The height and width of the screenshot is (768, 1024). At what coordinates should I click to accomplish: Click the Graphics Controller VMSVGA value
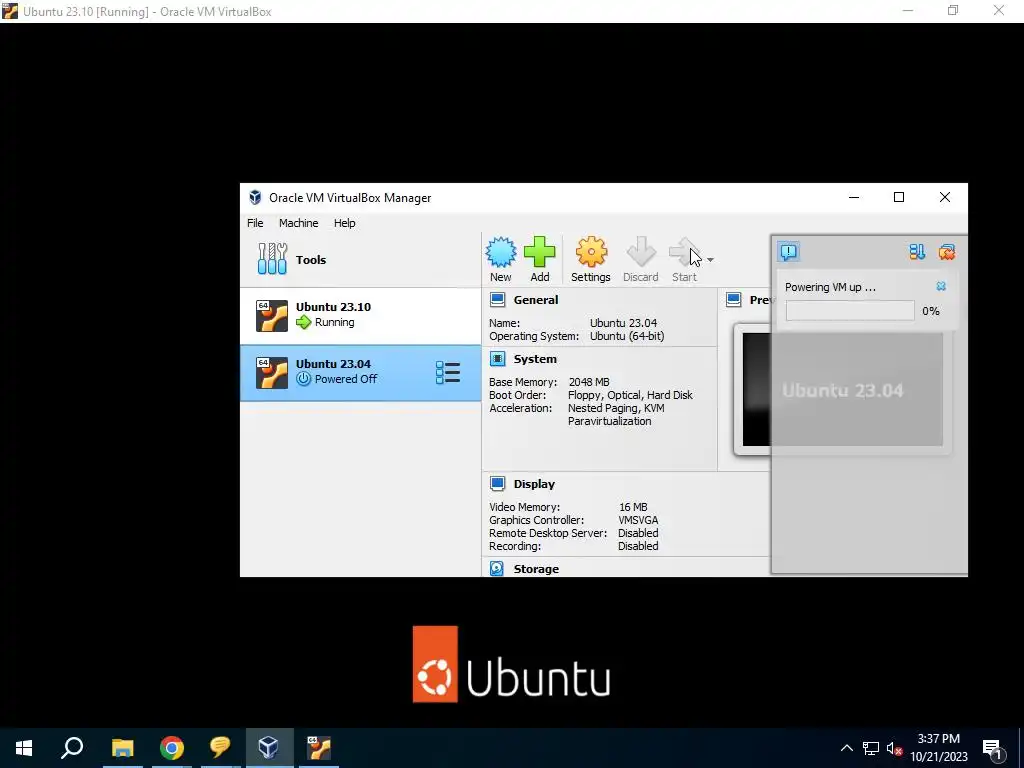(x=638, y=520)
